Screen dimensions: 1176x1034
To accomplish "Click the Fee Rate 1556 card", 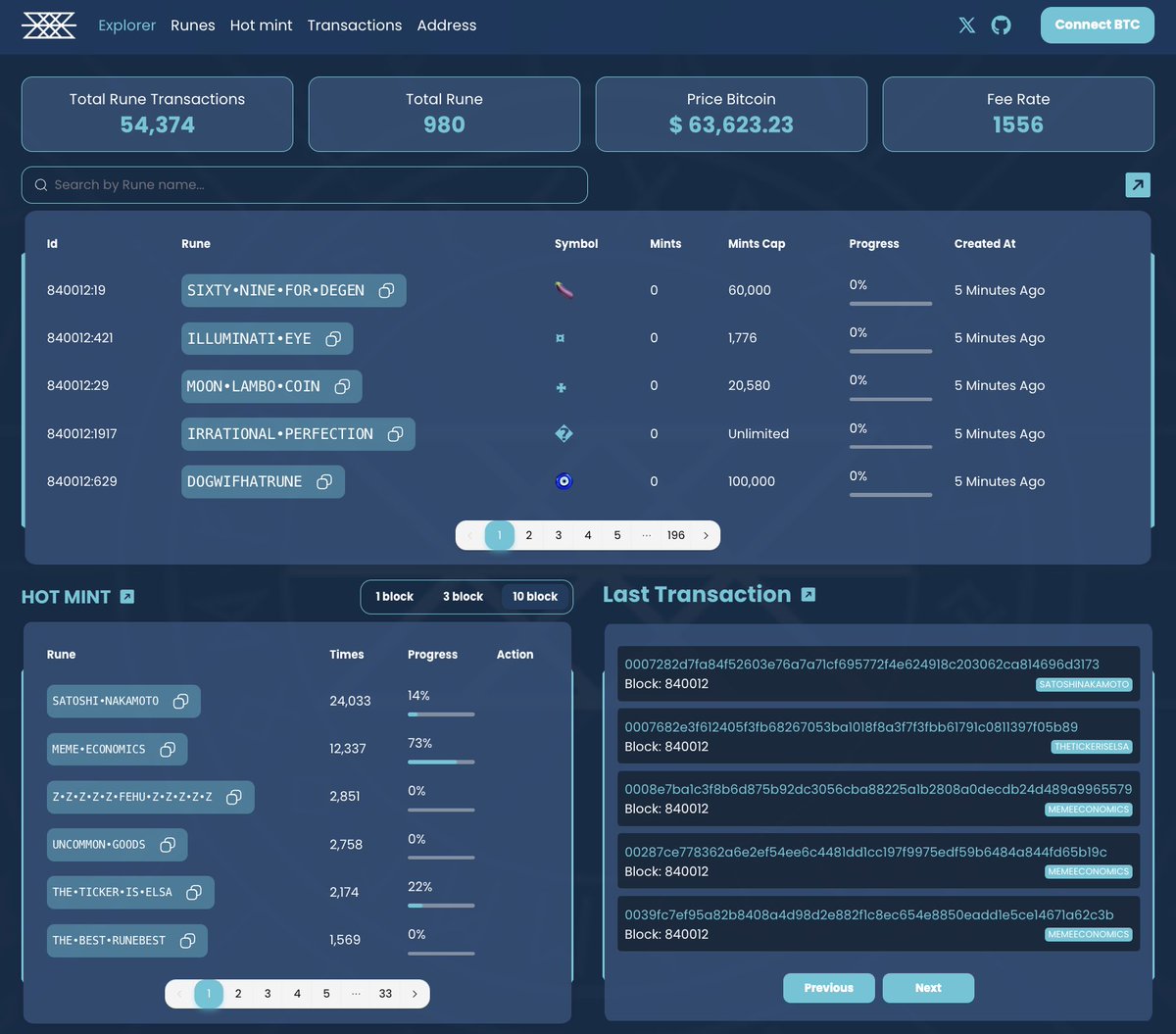I will (1018, 115).
